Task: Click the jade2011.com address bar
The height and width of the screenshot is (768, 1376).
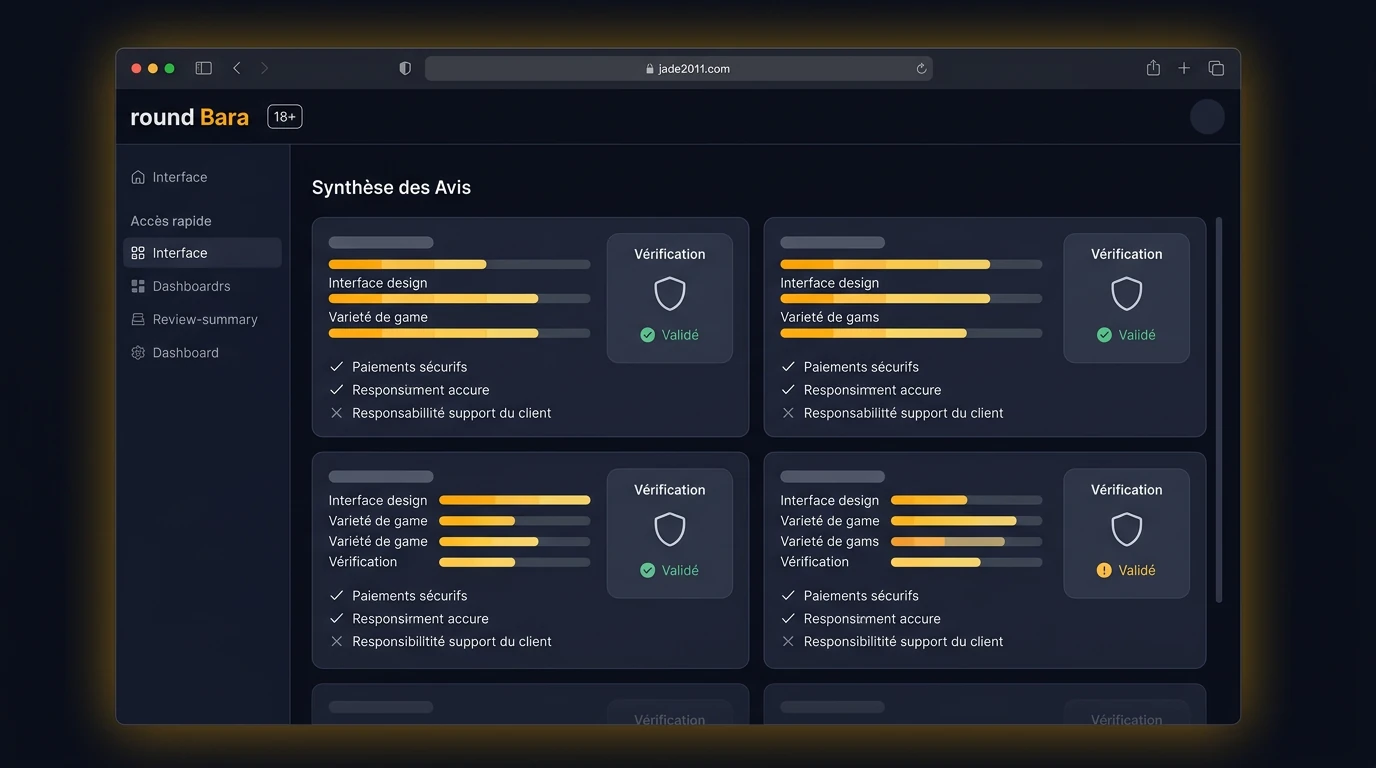Action: pos(679,69)
